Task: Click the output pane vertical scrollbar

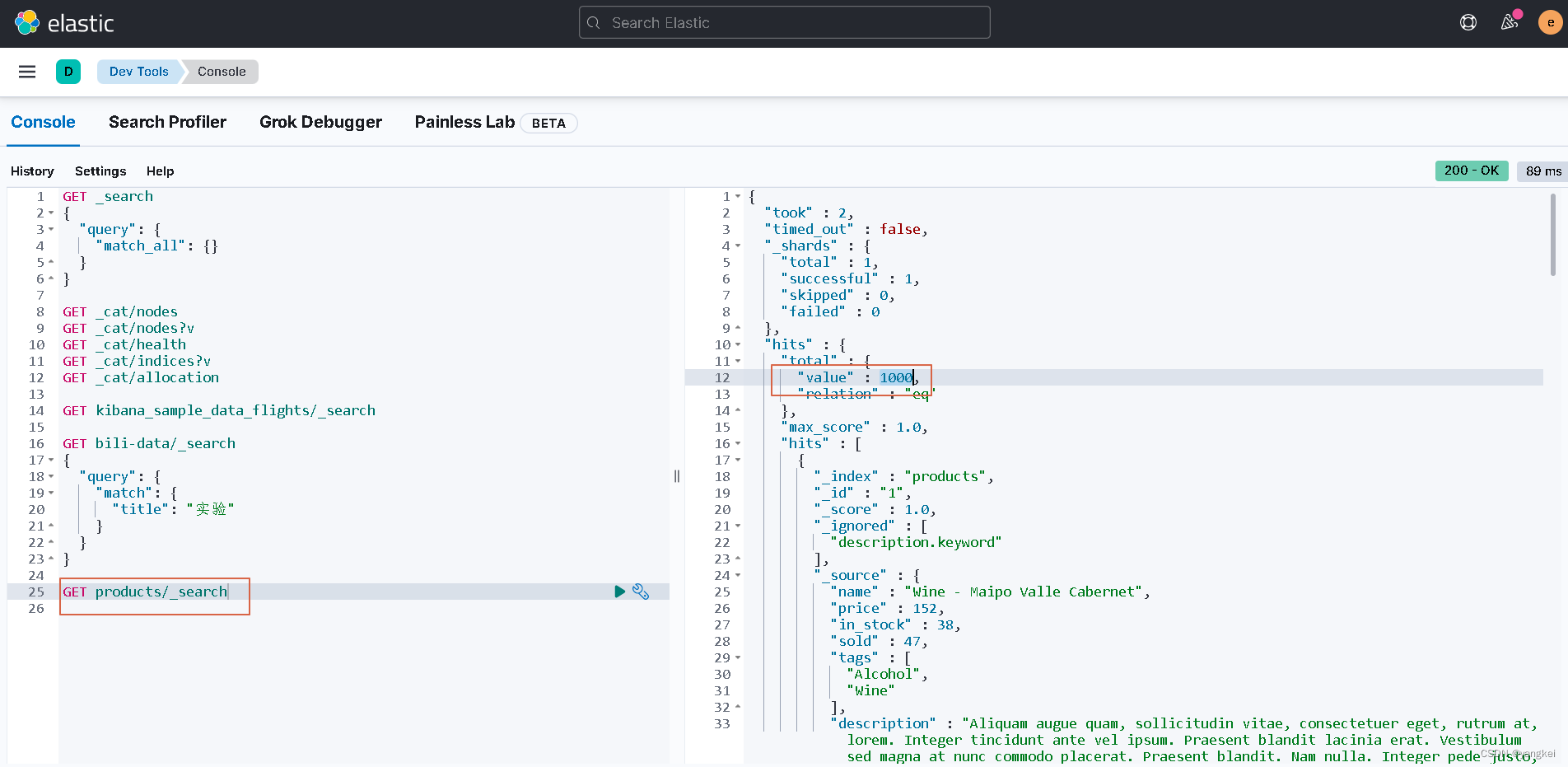Action: [1553, 235]
